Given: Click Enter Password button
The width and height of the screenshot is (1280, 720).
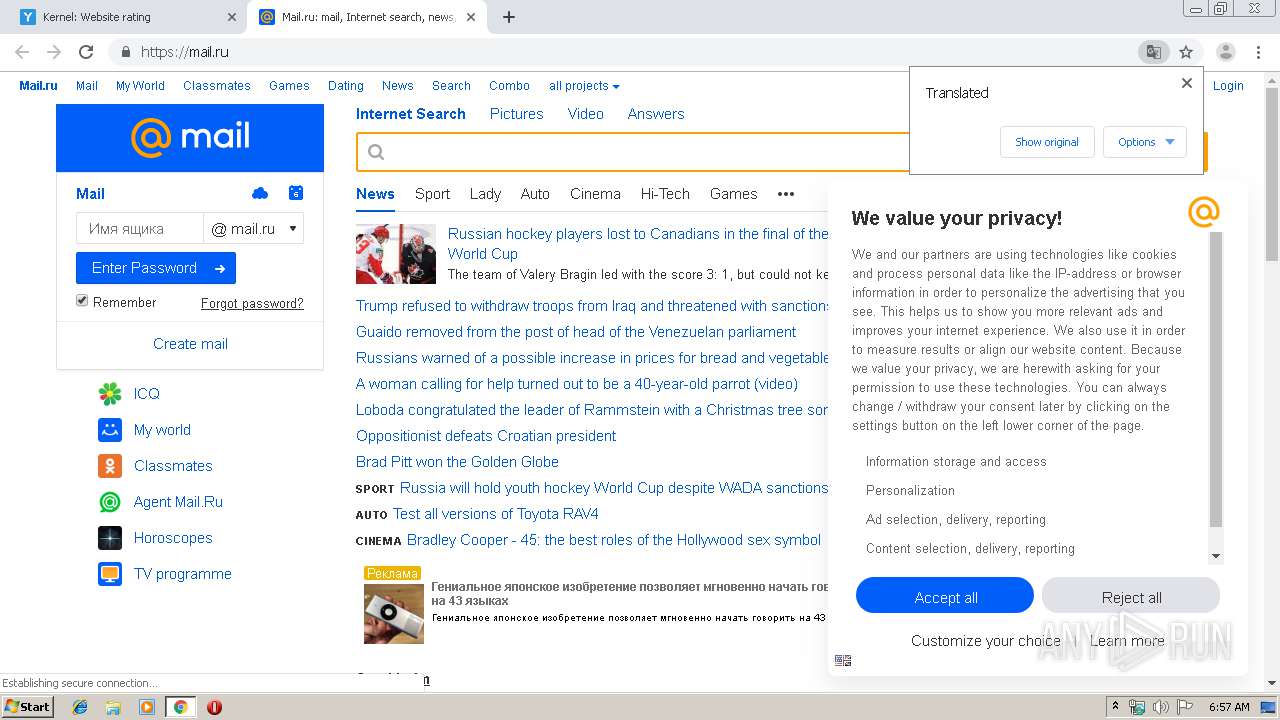Looking at the screenshot, I should point(156,268).
